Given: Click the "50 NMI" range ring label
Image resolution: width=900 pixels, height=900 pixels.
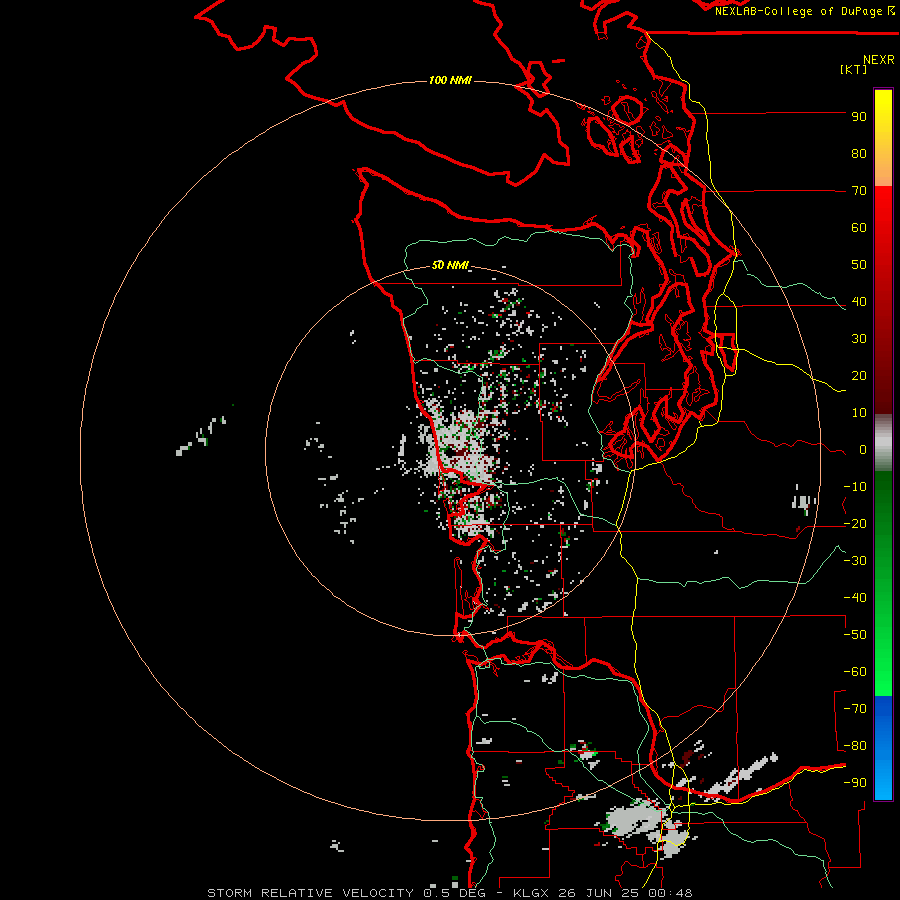Looking at the screenshot, I should pyautogui.click(x=450, y=265).
